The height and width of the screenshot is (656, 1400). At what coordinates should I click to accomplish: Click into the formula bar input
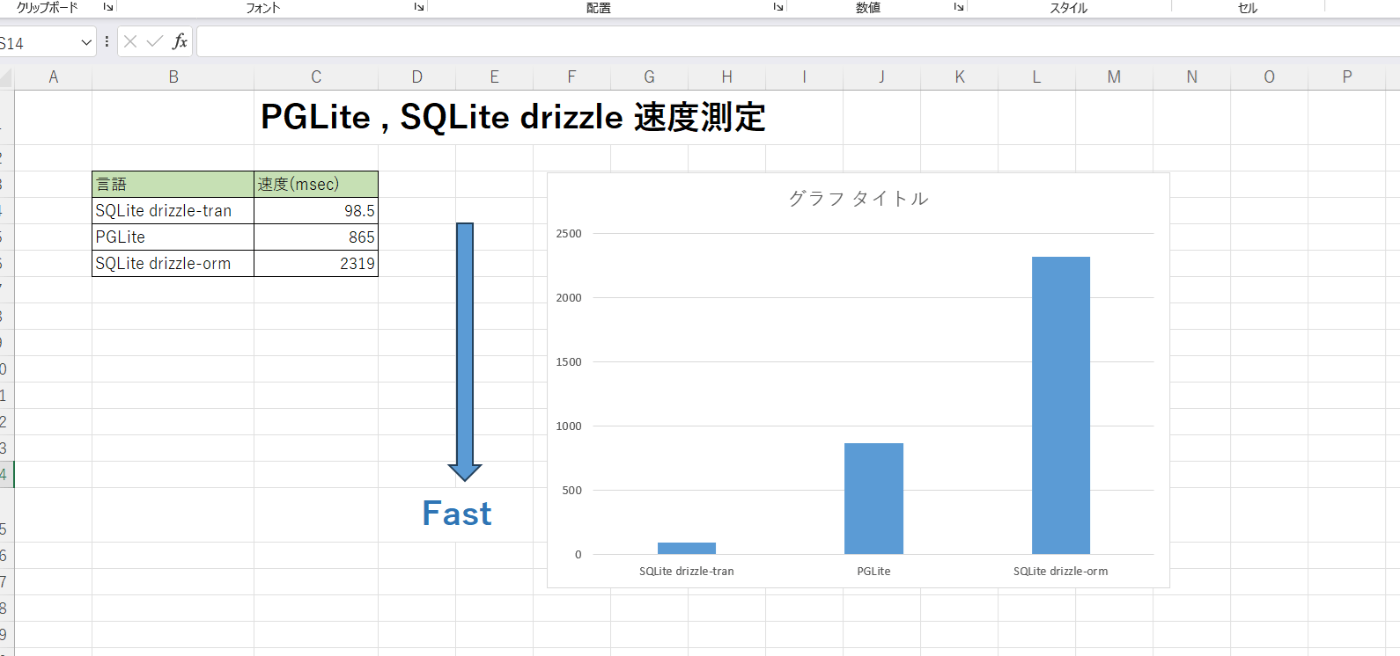click(797, 42)
